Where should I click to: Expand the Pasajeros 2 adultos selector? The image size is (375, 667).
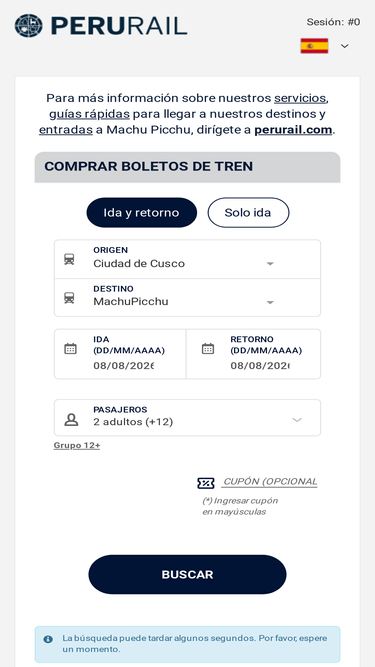[x=188, y=417]
